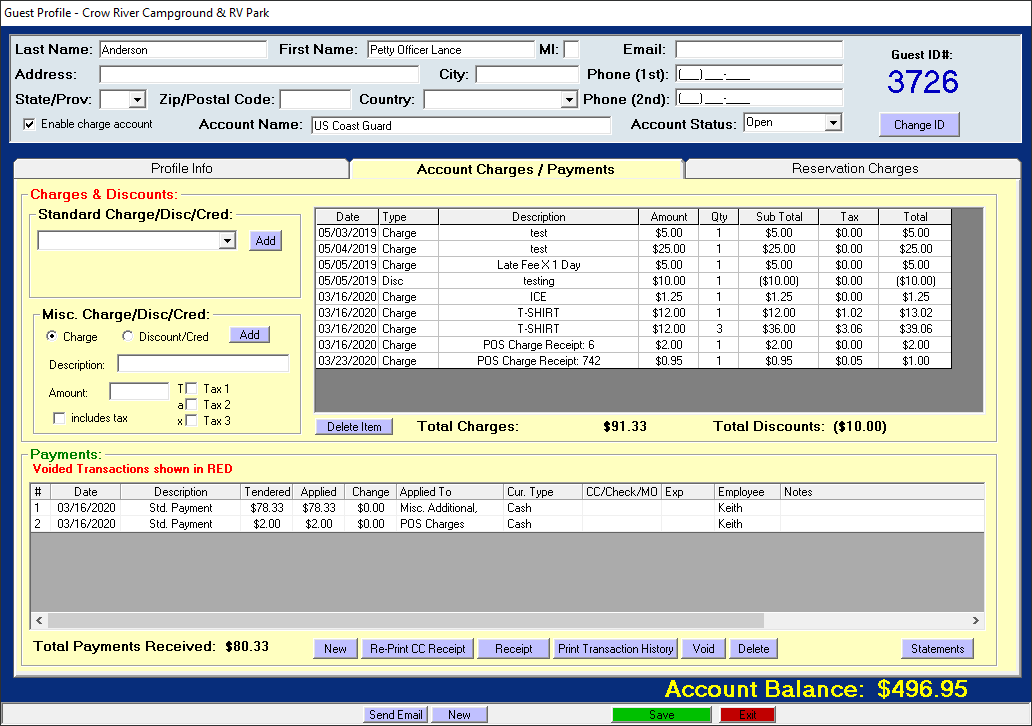
Task: Select the Charge radio button
Action: pos(51,336)
